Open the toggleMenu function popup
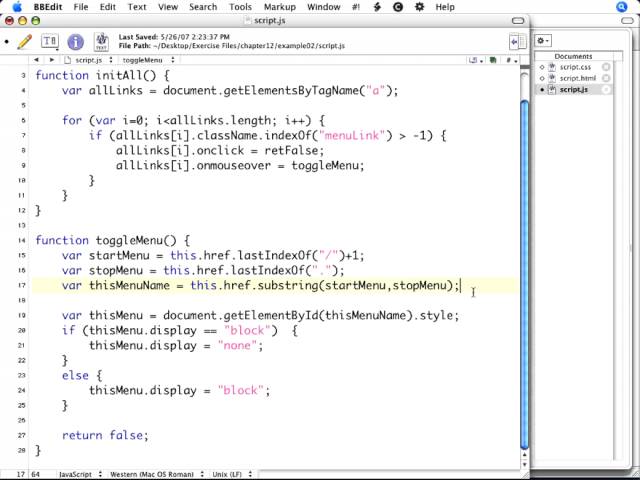Viewport: 640px width, 480px height. [x=148, y=60]
